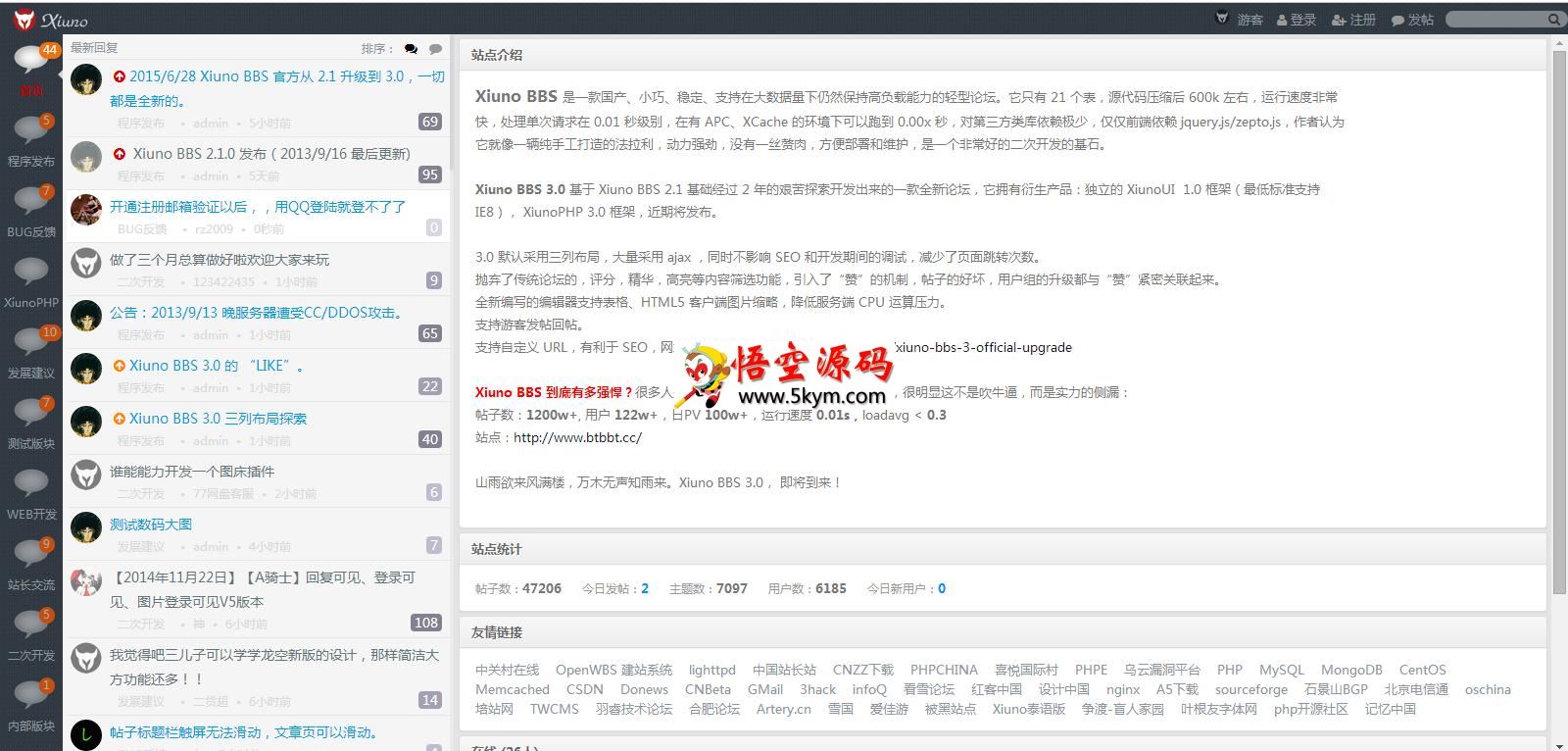Open the 发展建议 forum bubble icon
Screen dimensions: 1568x751
(x=31, y=342)
